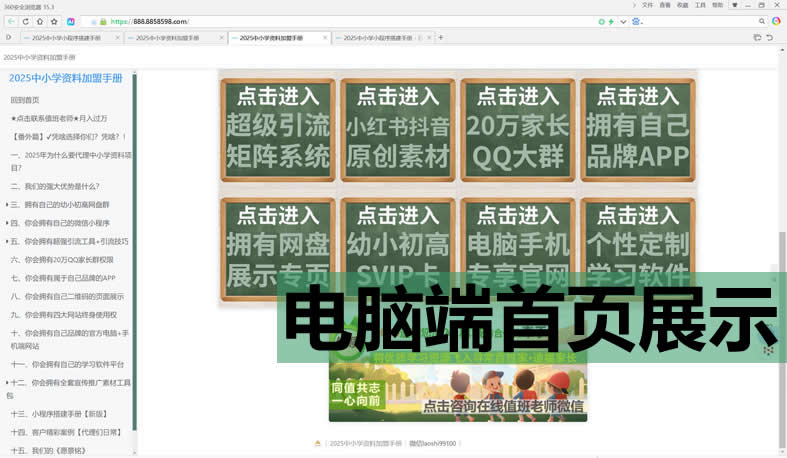Viewport: 787px width, 458px height.
Task: Open the AI assistant toolbar icon
Action: pyautogui.click(x=71, y=22)
